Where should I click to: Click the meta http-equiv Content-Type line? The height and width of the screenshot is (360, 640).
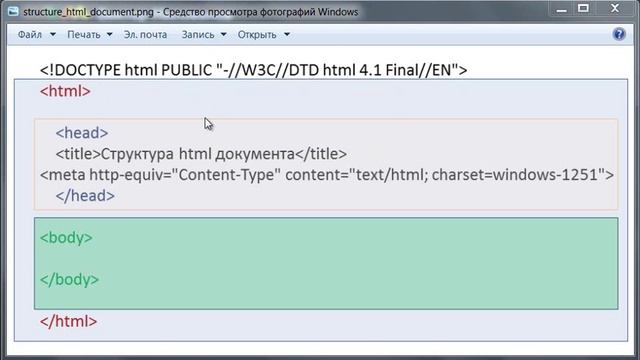click(x=327, y=175)
